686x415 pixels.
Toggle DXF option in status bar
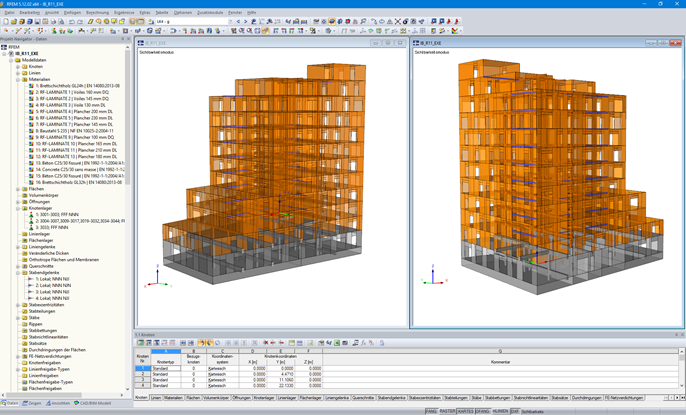(514, 412)
